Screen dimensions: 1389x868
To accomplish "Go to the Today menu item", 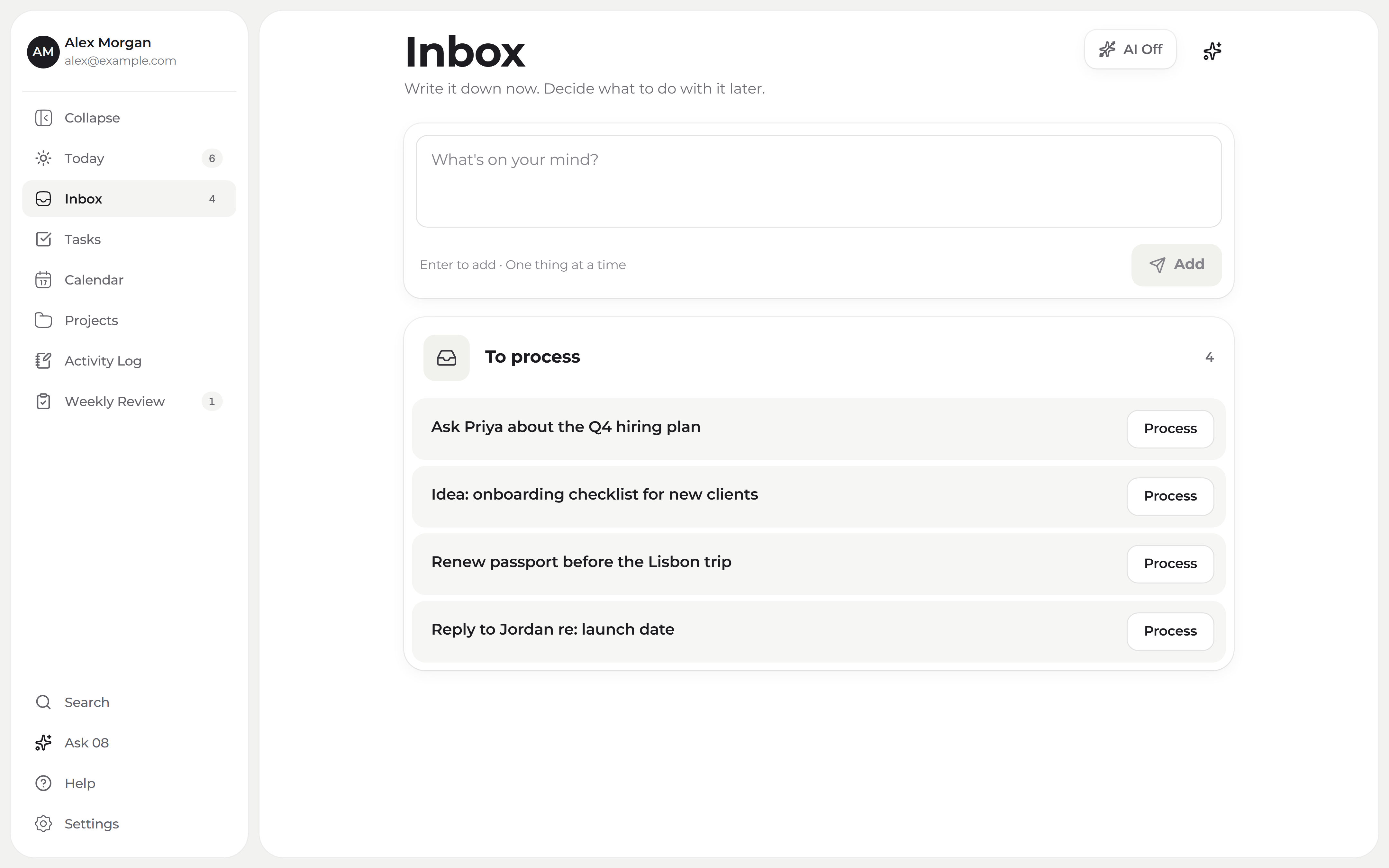I will click(x=129, y=158).
